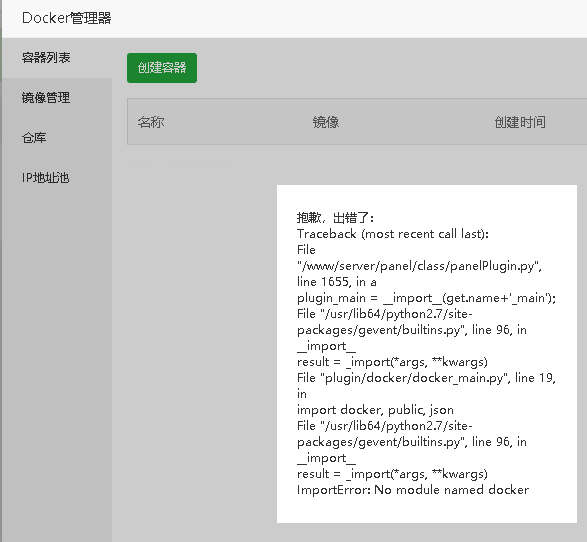Screen dimensions: 587x542
Task: Click the 名称 column header
Action: pyautogui.click(x=150, y=122)
